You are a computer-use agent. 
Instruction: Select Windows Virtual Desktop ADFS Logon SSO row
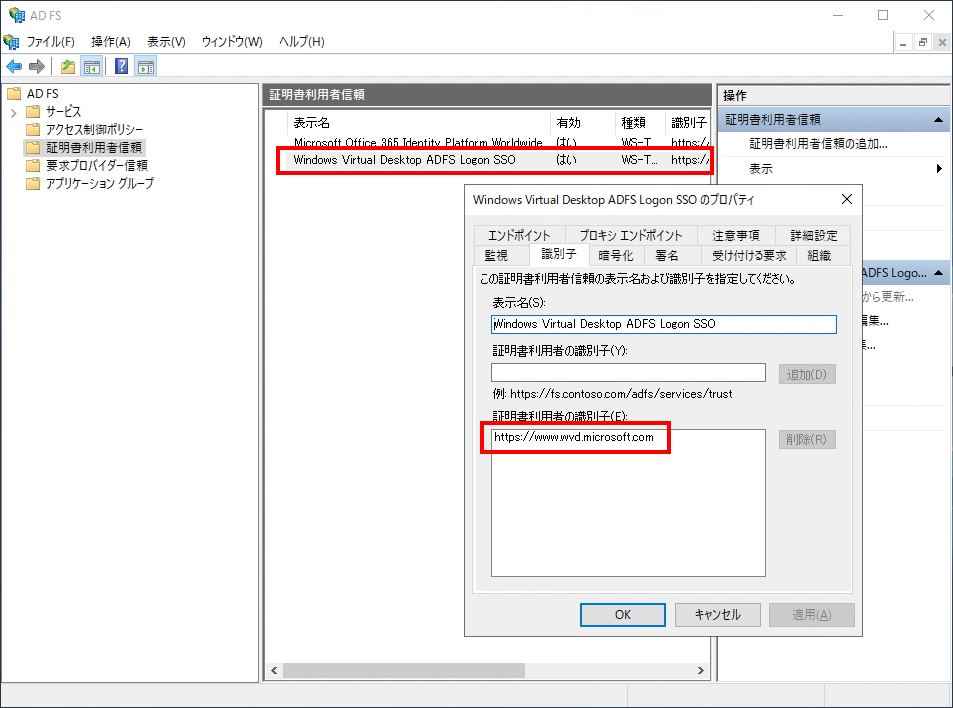[498, 160]
